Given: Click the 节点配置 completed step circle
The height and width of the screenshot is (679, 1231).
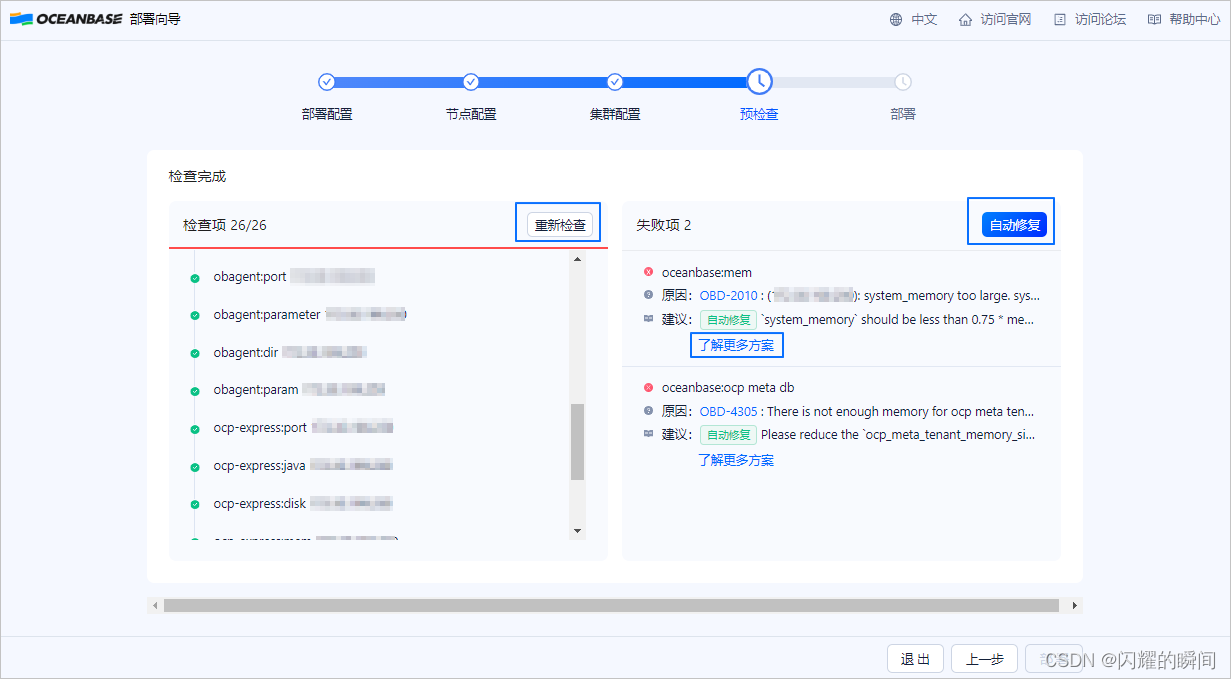Looking at the screenshot, I should (x=471, y=82).
